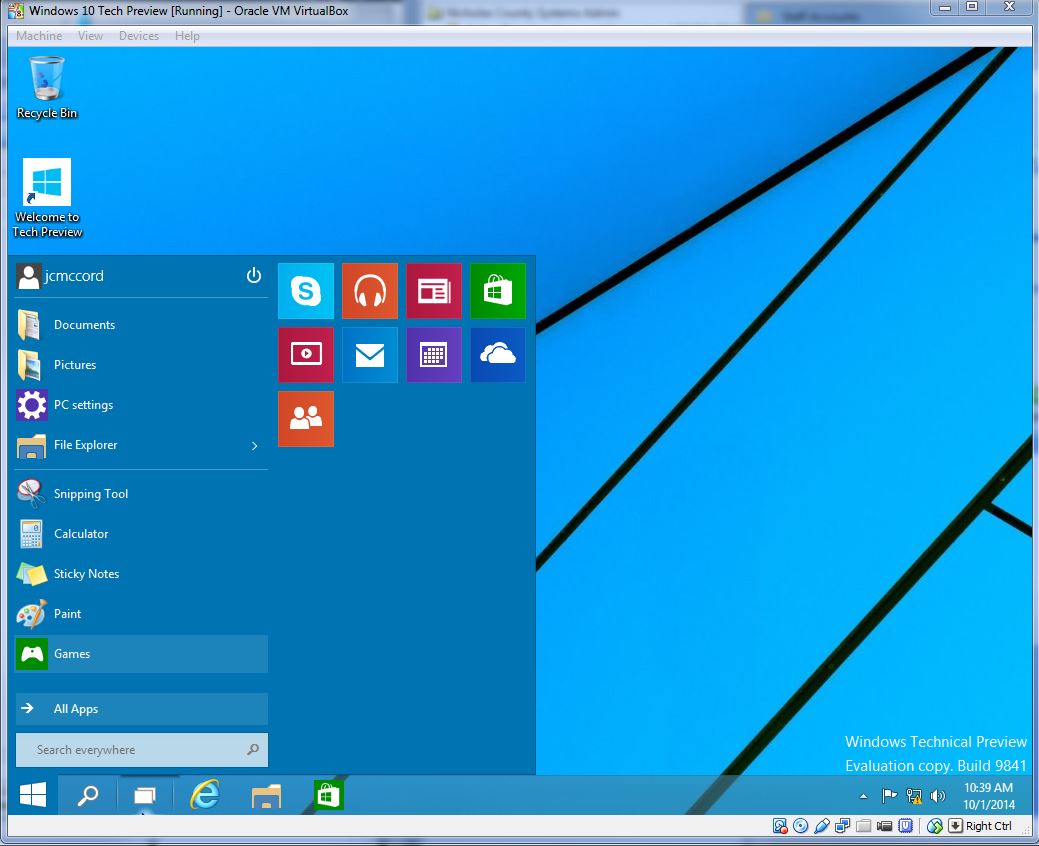Show All Apps list

142,709
